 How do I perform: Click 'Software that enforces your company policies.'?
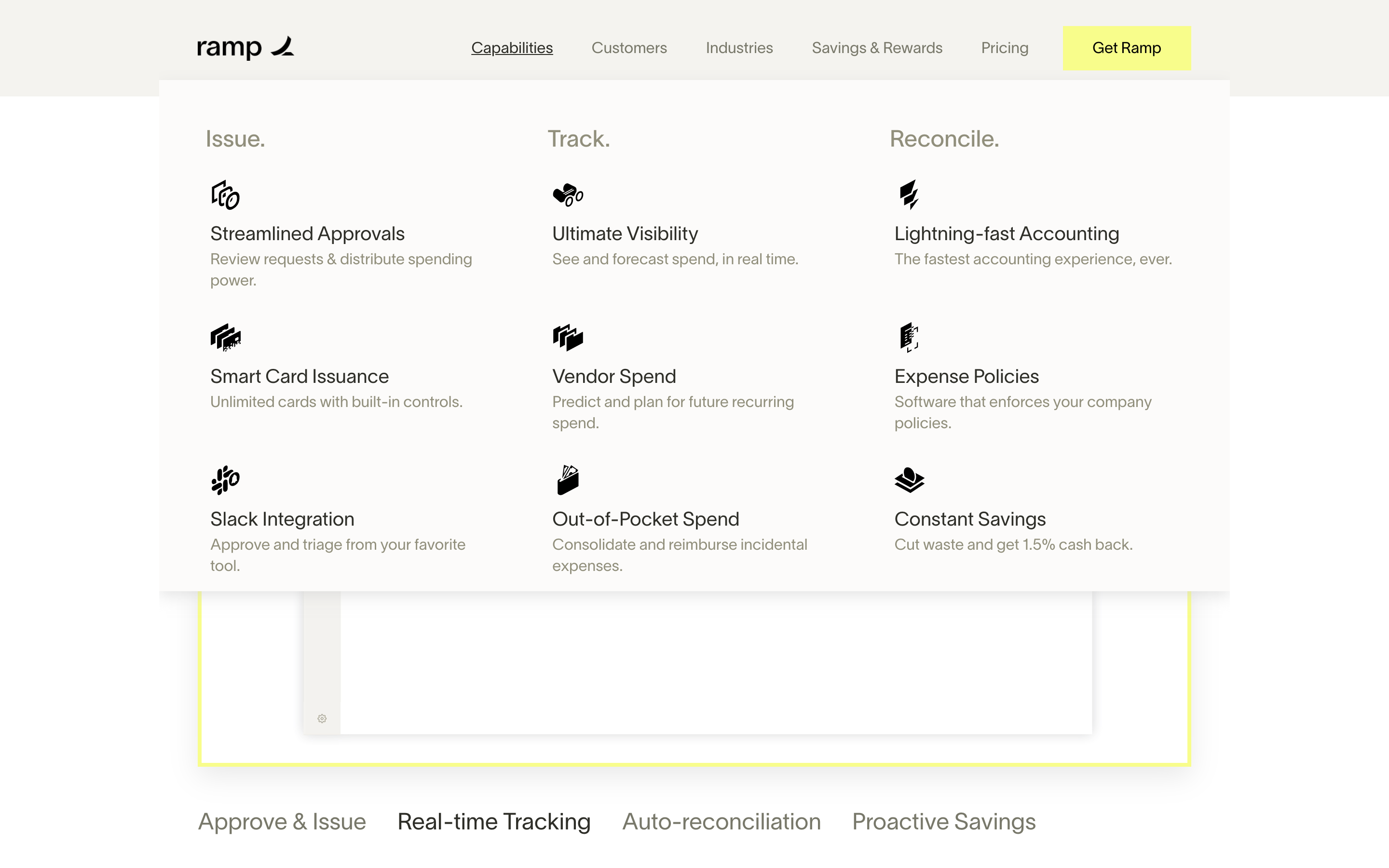(1023, 412)
